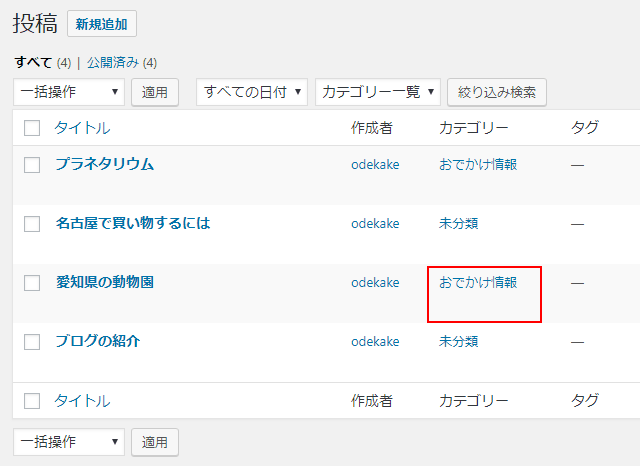
Task: Switch to the 公開済み filter view
Action: (114, 62)
